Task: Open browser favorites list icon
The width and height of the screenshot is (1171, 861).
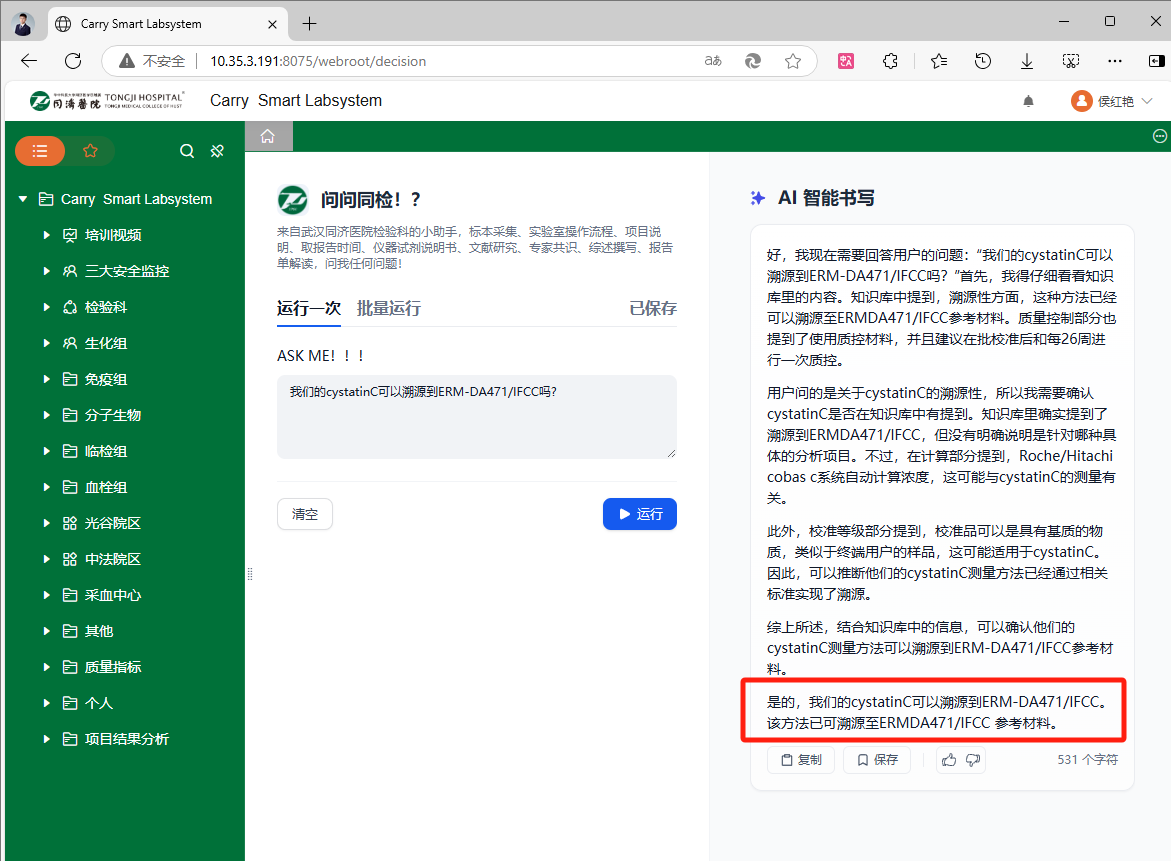Action: [939, 61]
